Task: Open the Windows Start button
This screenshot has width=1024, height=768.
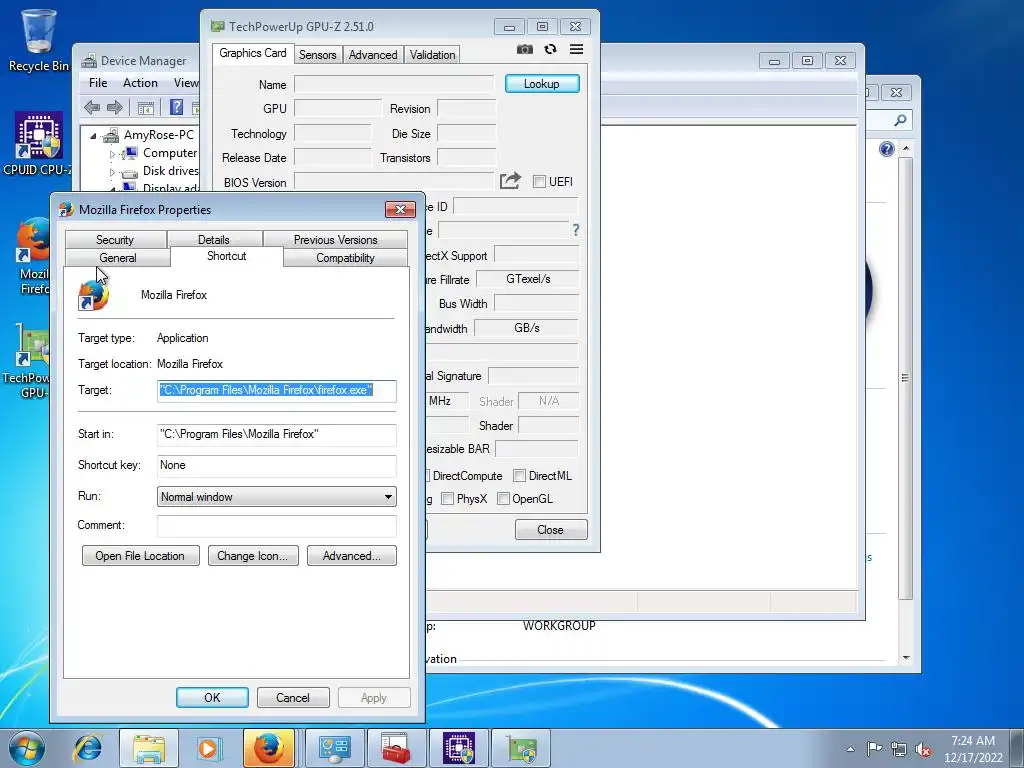Action: coord(27,748)
